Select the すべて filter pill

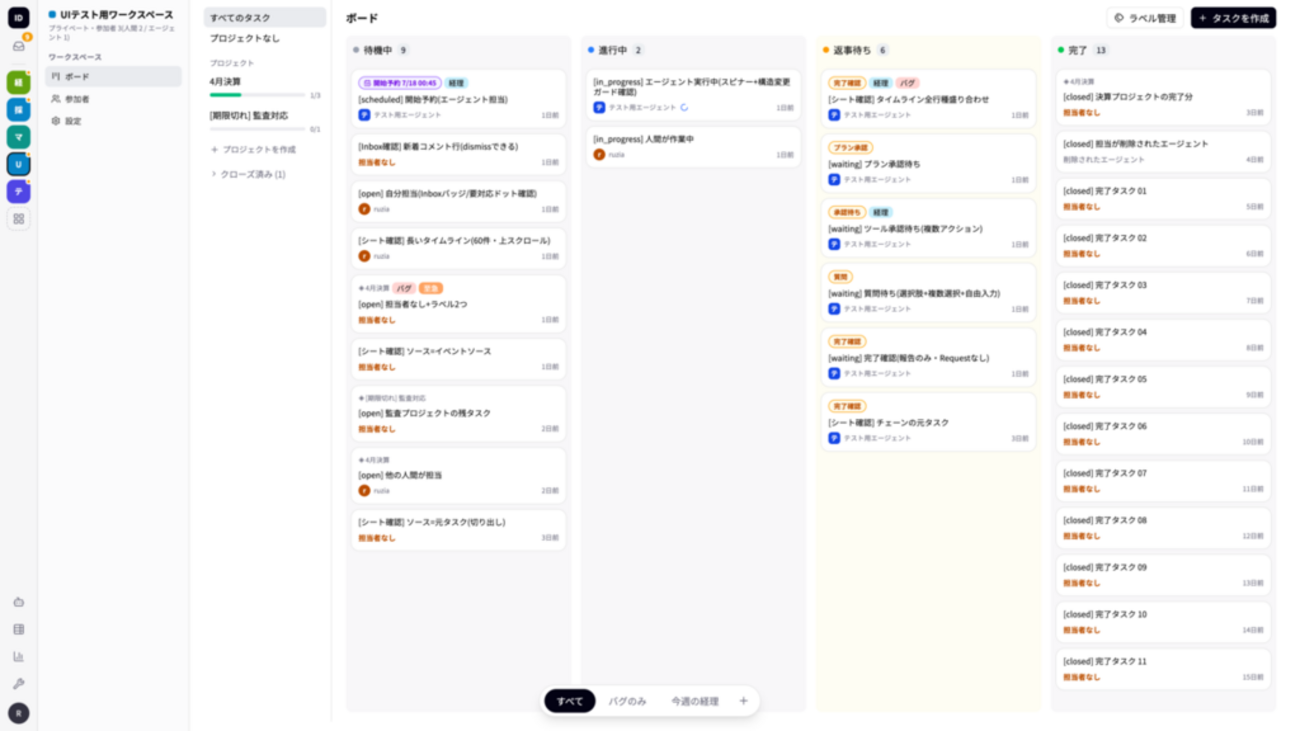[x=570, y=701]
